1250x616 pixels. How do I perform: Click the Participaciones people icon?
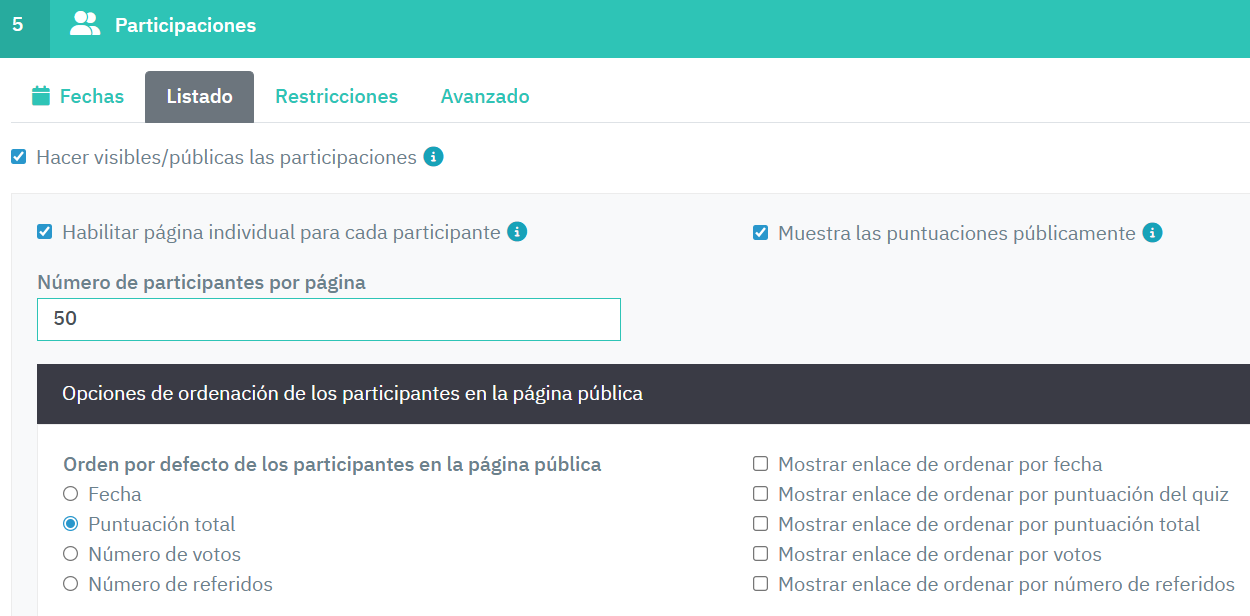[x=85, y=25]
